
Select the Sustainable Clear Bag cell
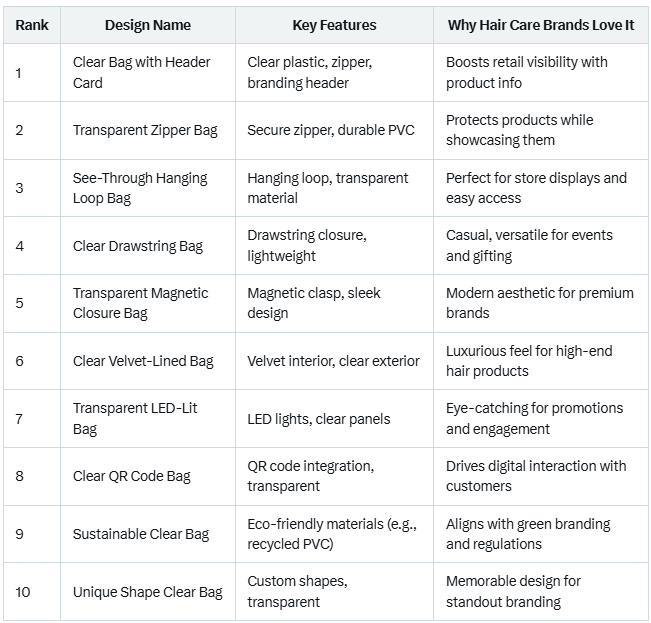pos(140,534)
